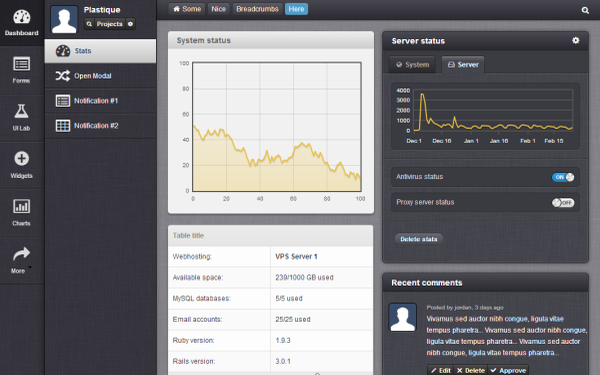Open Notification #1 menu item
This screenshot has height=375, width=600.
tap(100, 101)
